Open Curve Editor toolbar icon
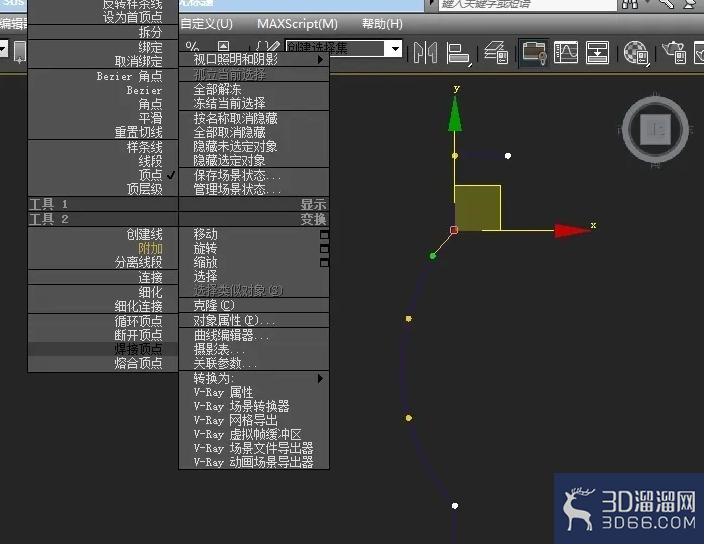 pyautogui.click(x=566, y=53)
